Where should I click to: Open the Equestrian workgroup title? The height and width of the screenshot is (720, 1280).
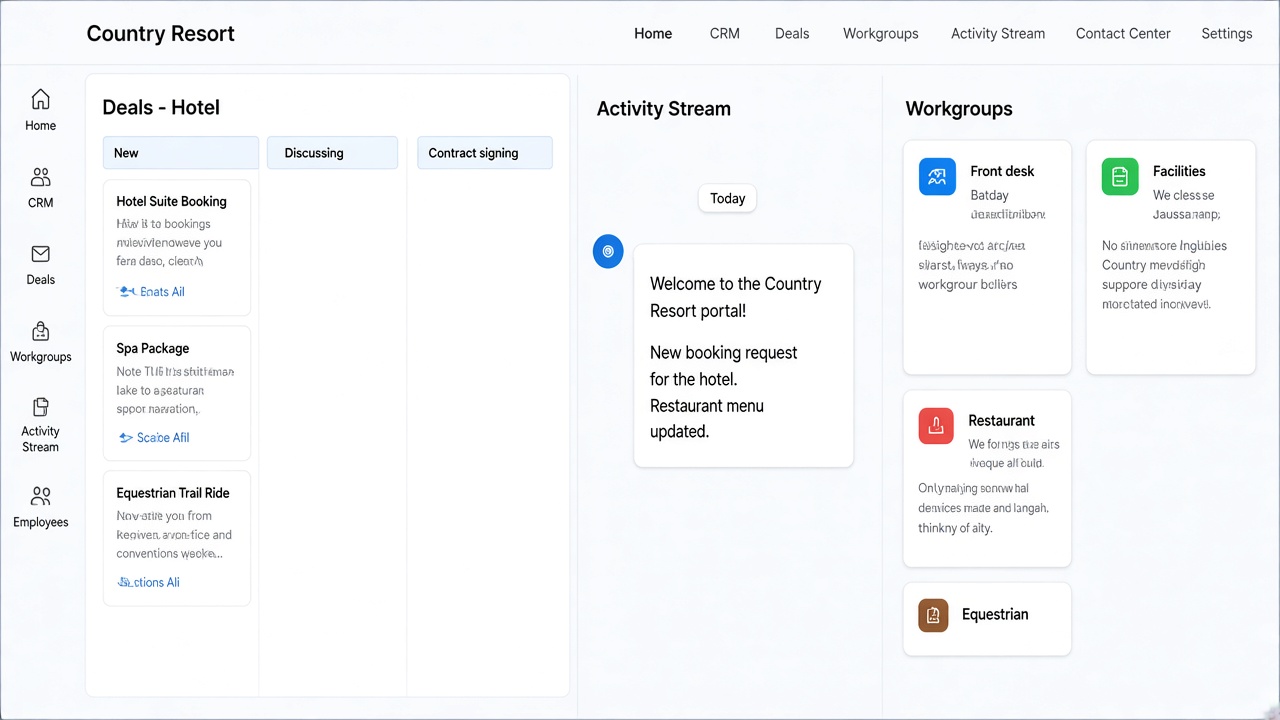(995, 615)
